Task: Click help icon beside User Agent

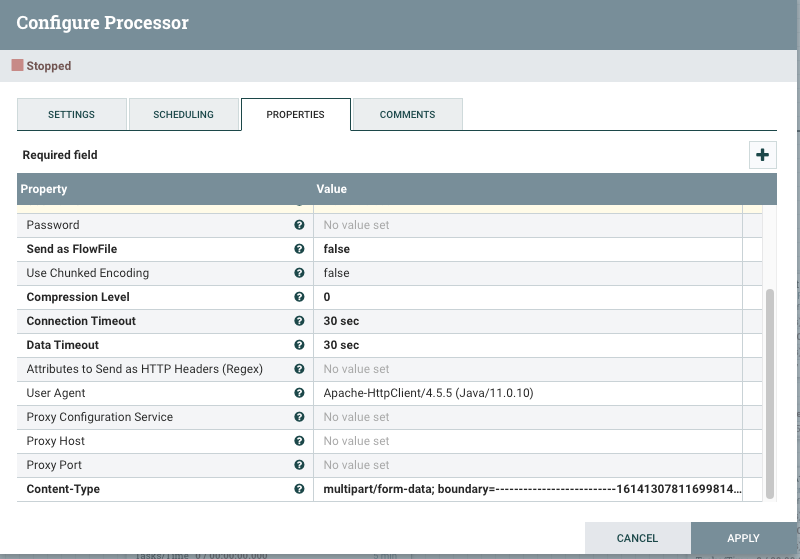Action: [299, 393]
